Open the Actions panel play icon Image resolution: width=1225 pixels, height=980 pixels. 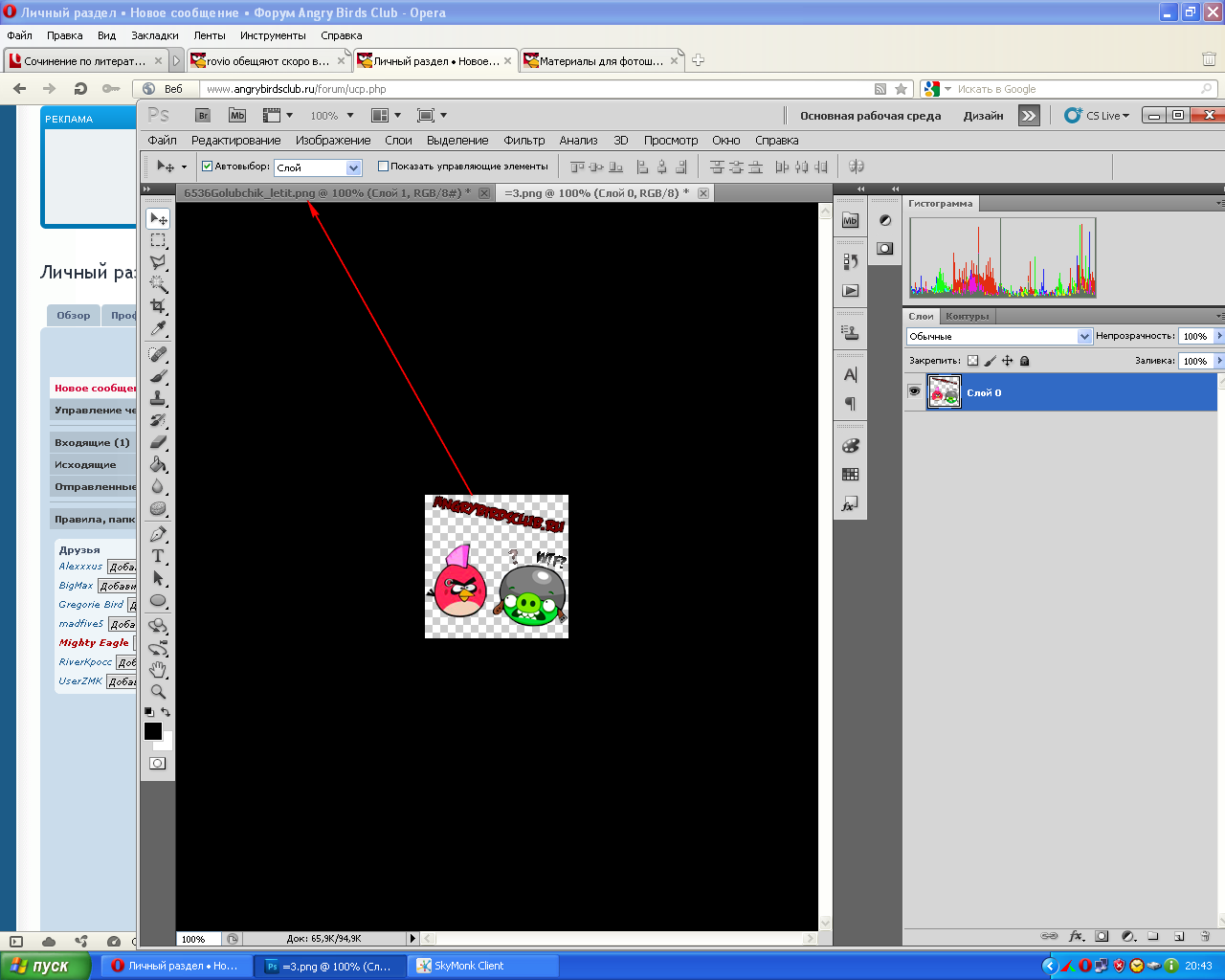tap(850, 290)
